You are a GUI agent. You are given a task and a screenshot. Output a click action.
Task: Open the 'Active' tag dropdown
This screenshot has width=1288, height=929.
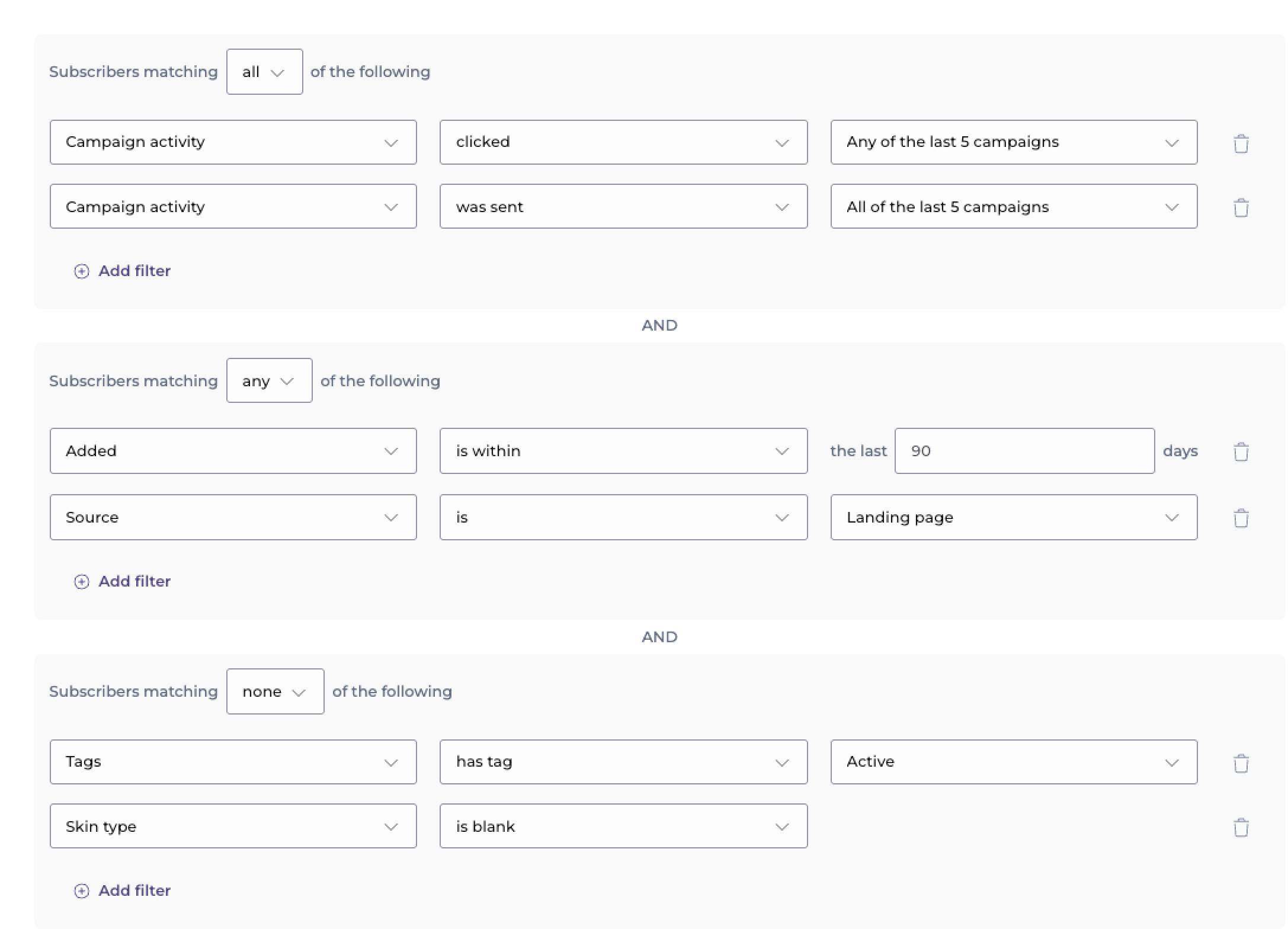click(x=1013, y=762)
